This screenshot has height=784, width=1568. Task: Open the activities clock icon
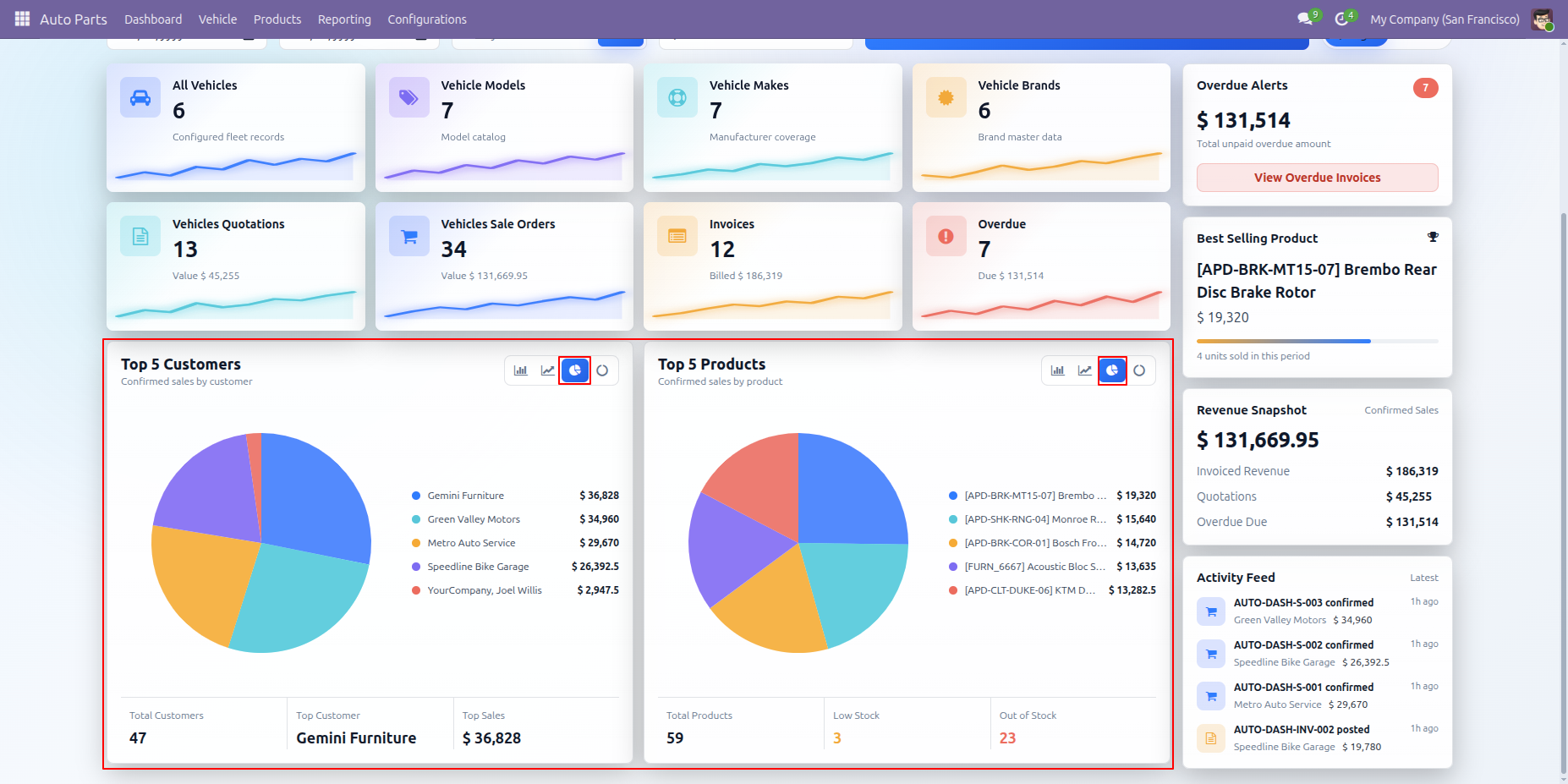point(1342,19)
